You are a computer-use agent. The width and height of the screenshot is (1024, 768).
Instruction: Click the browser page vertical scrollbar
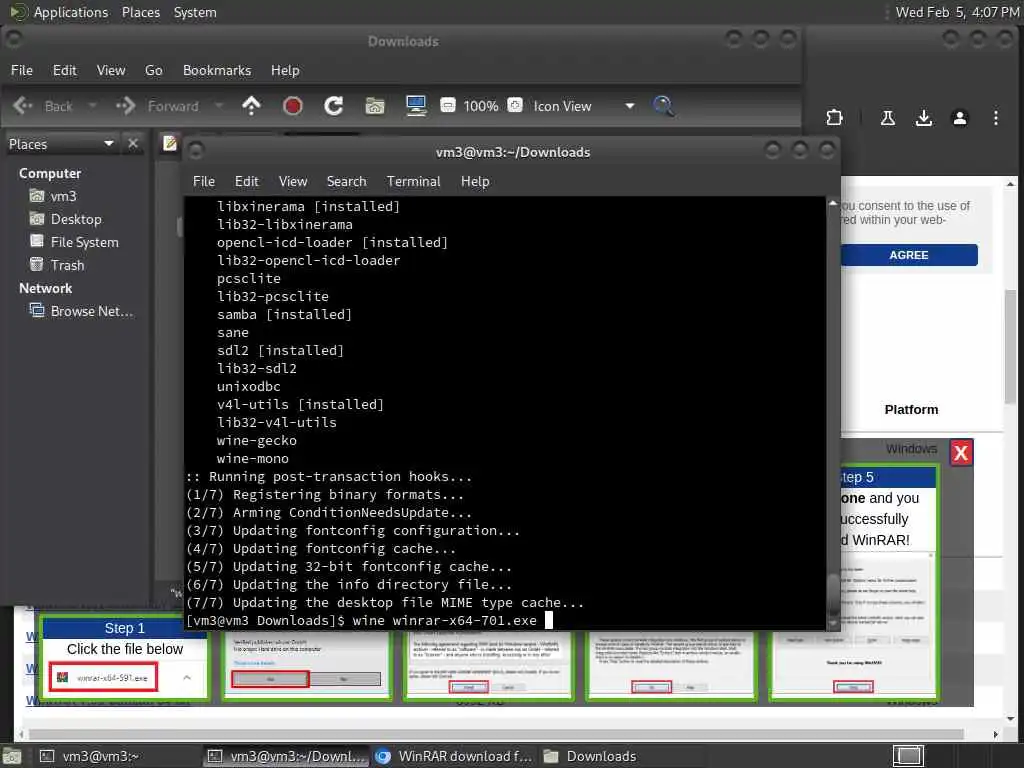(1010, 346)
